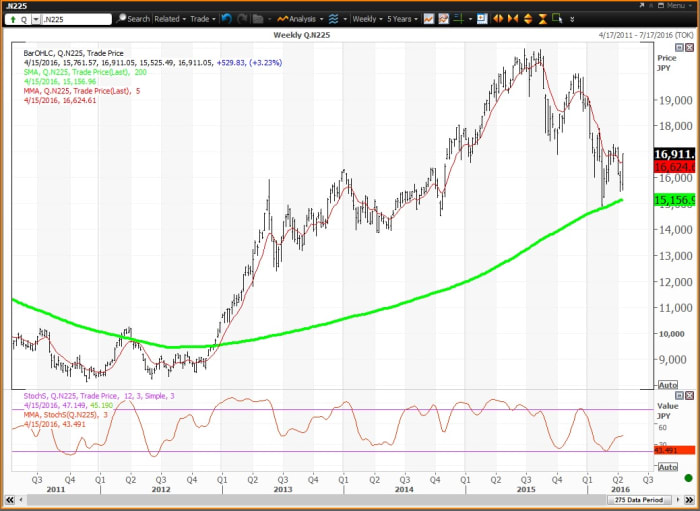The image size is (700, 511).
Task: Toggle Auto scale on stochastic panel
Action: tap(667, 467)
